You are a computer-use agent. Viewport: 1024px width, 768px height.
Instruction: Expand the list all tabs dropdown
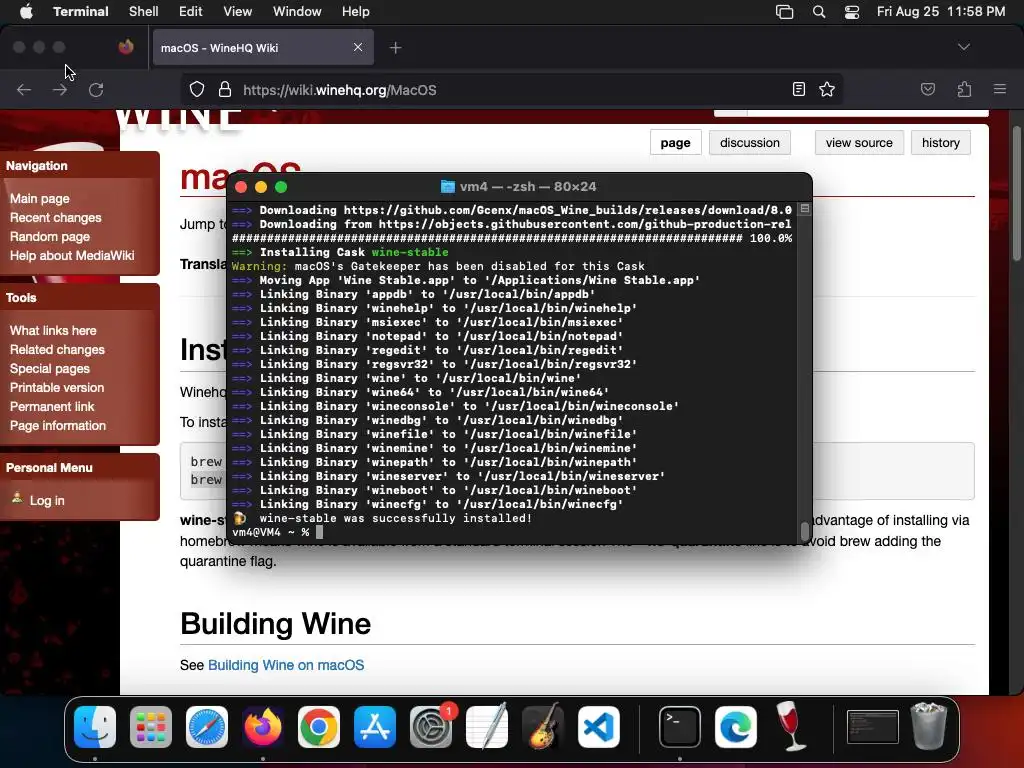(x=964, y=47)
